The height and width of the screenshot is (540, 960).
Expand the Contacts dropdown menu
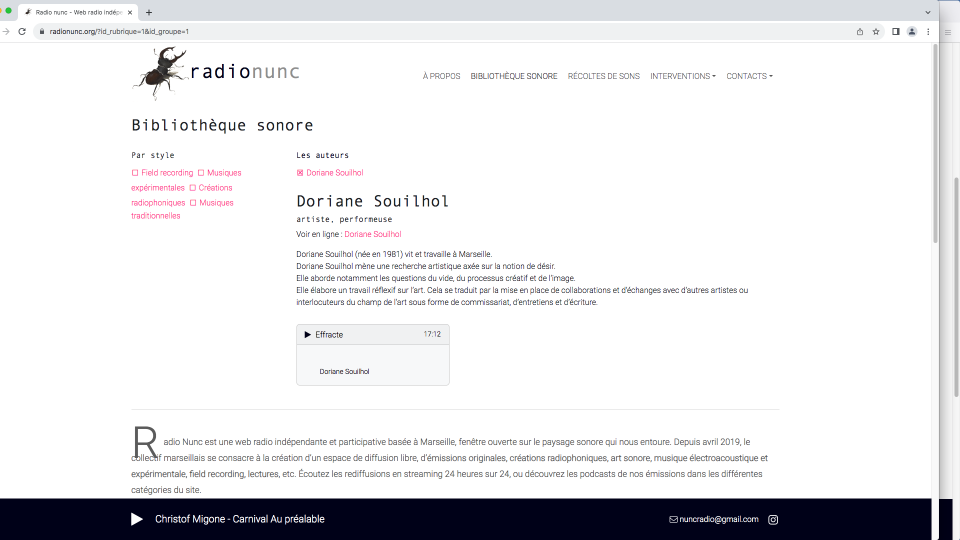749,76
